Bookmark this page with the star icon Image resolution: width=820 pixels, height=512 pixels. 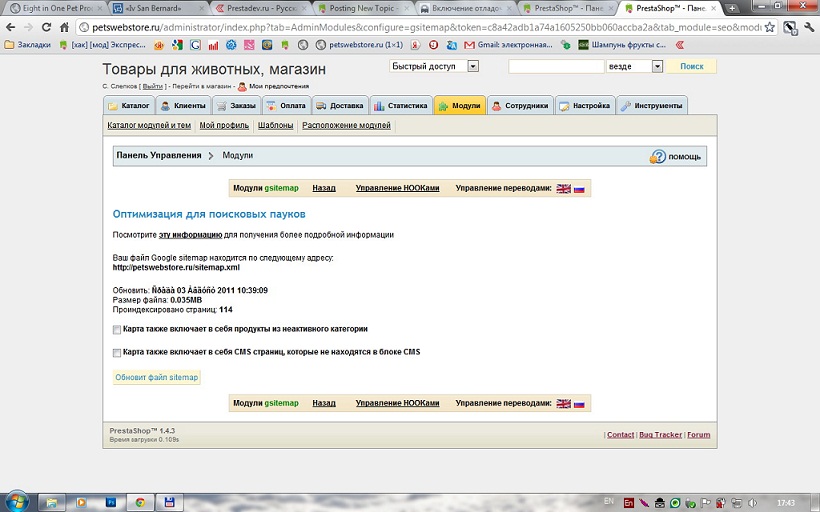pyautogui.click(x=769, y=27)
